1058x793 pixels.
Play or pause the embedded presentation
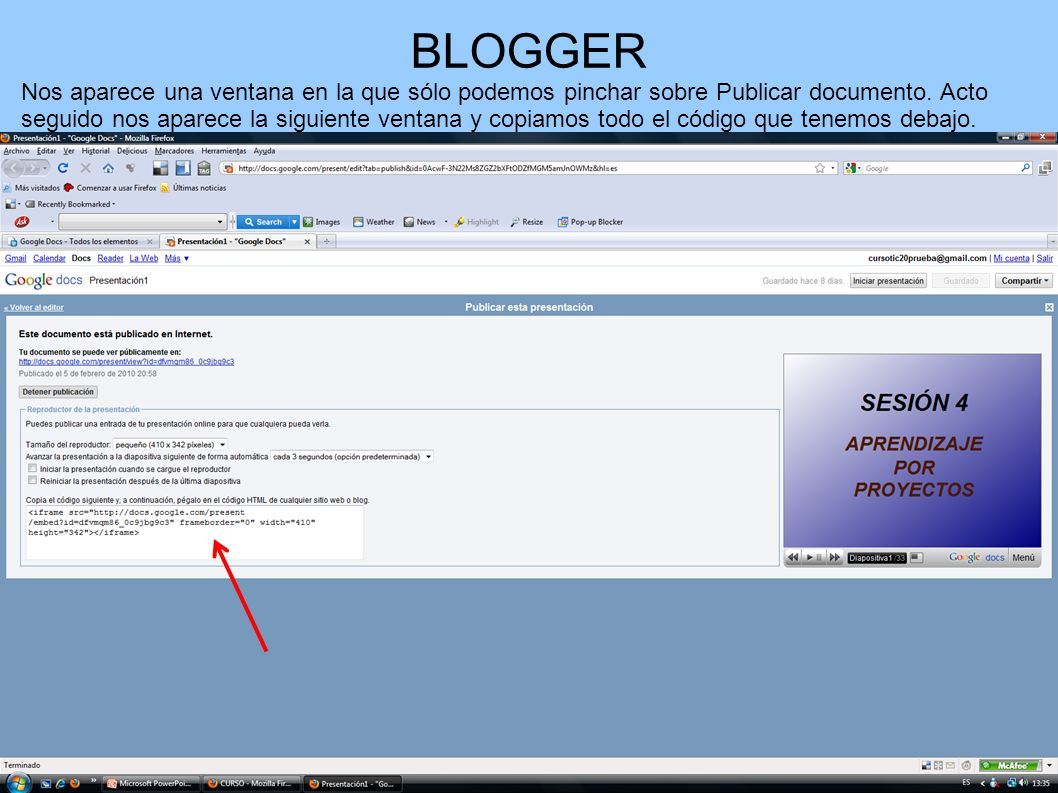tap(814, 557)
